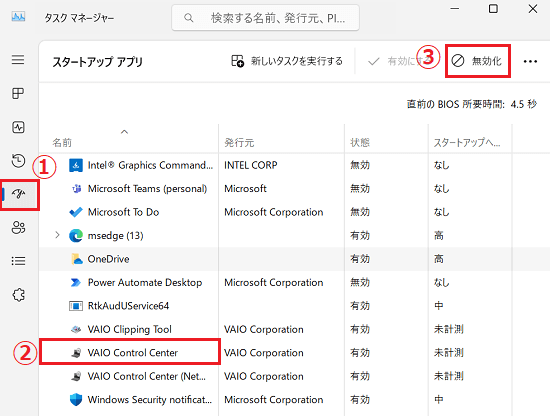Select the Power Automate Desktop row

294,282
